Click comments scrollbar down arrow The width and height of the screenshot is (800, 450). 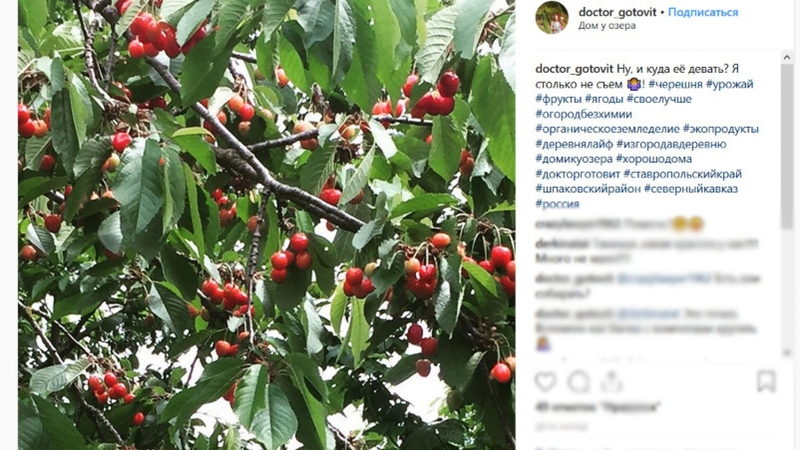(787, 352)
